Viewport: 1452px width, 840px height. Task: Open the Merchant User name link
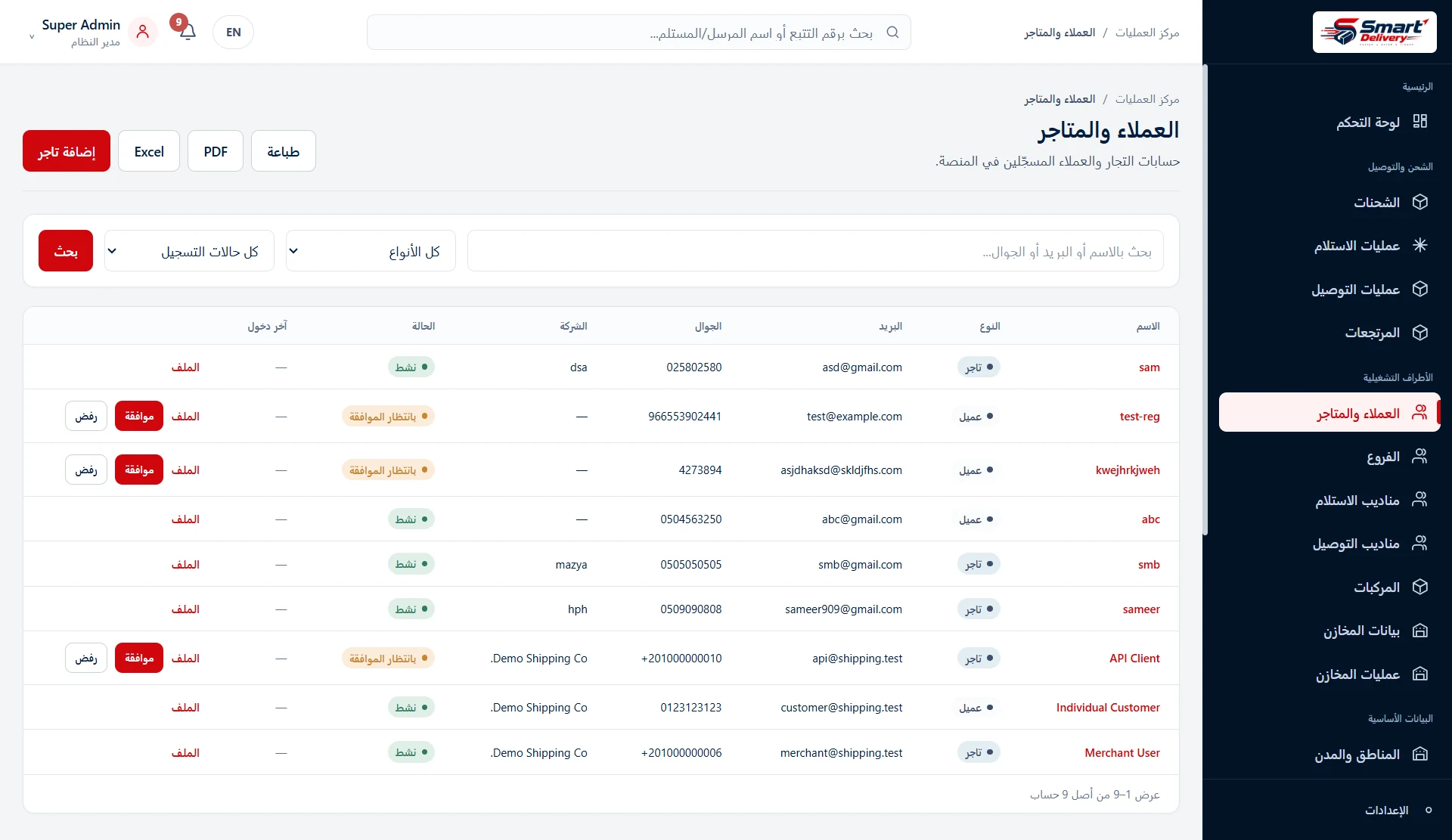point(1122,753)
